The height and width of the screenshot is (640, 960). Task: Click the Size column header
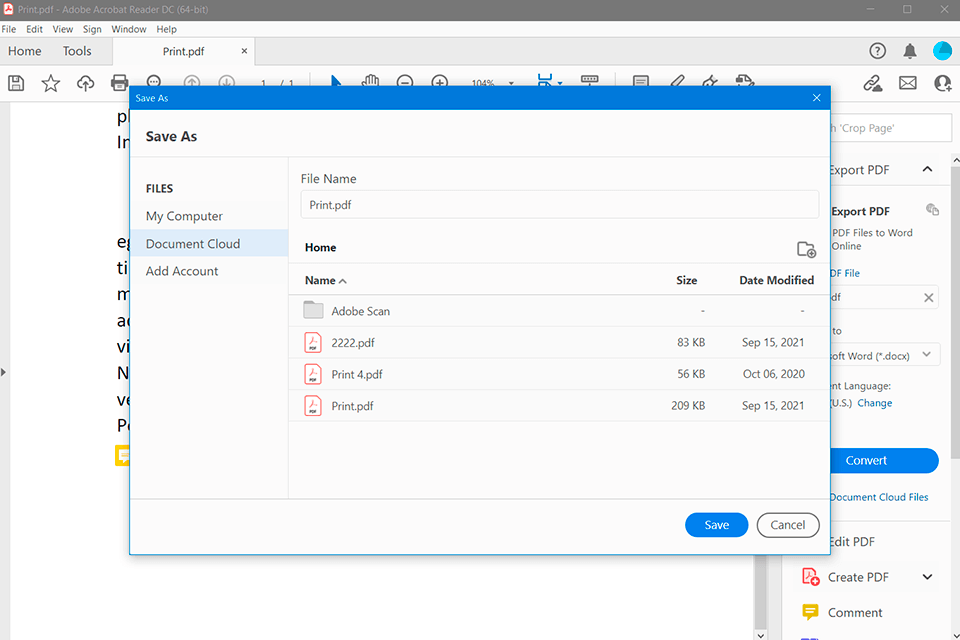(686, 280)
